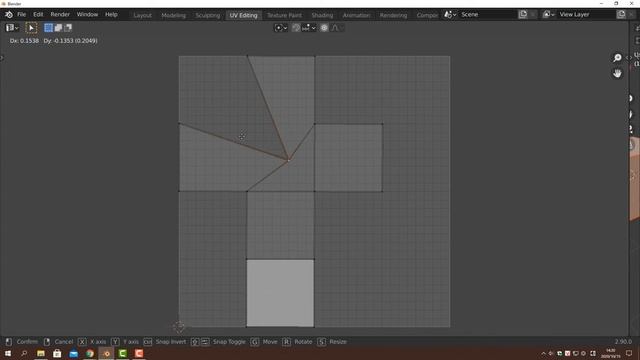This screenshot has height=360, width=640.
Task: Toggle UV snapping magnet icon
Action: tap(296, 28)
